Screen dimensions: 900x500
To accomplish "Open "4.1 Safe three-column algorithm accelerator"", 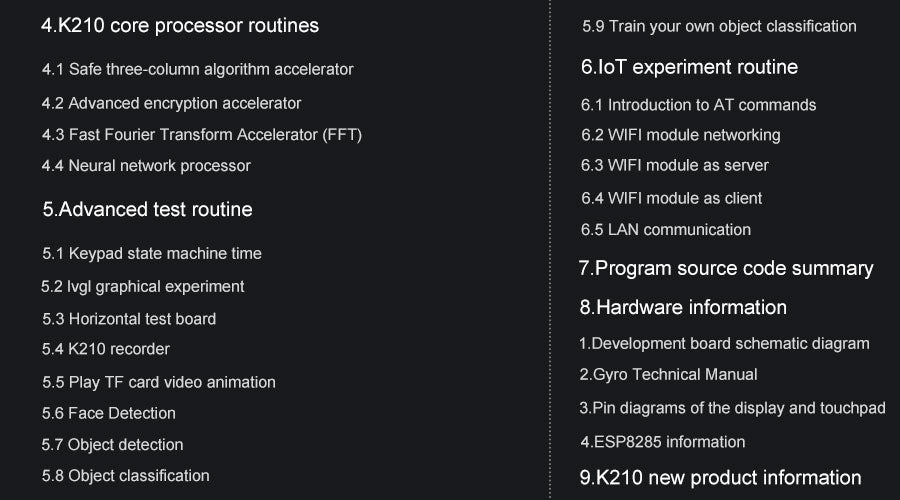I will (x=197, y=70).
